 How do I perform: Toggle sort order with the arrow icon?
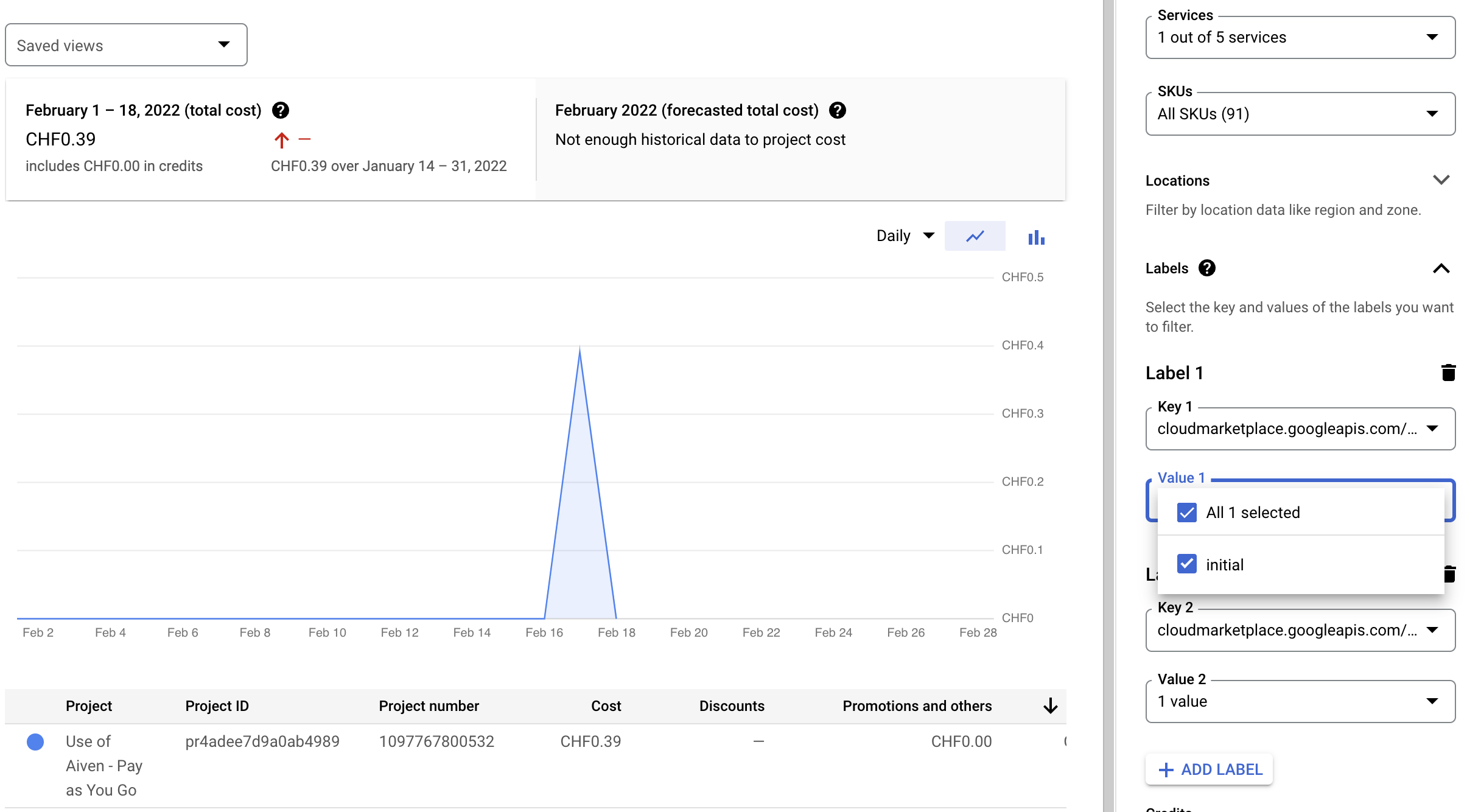tap(1049, 706)
